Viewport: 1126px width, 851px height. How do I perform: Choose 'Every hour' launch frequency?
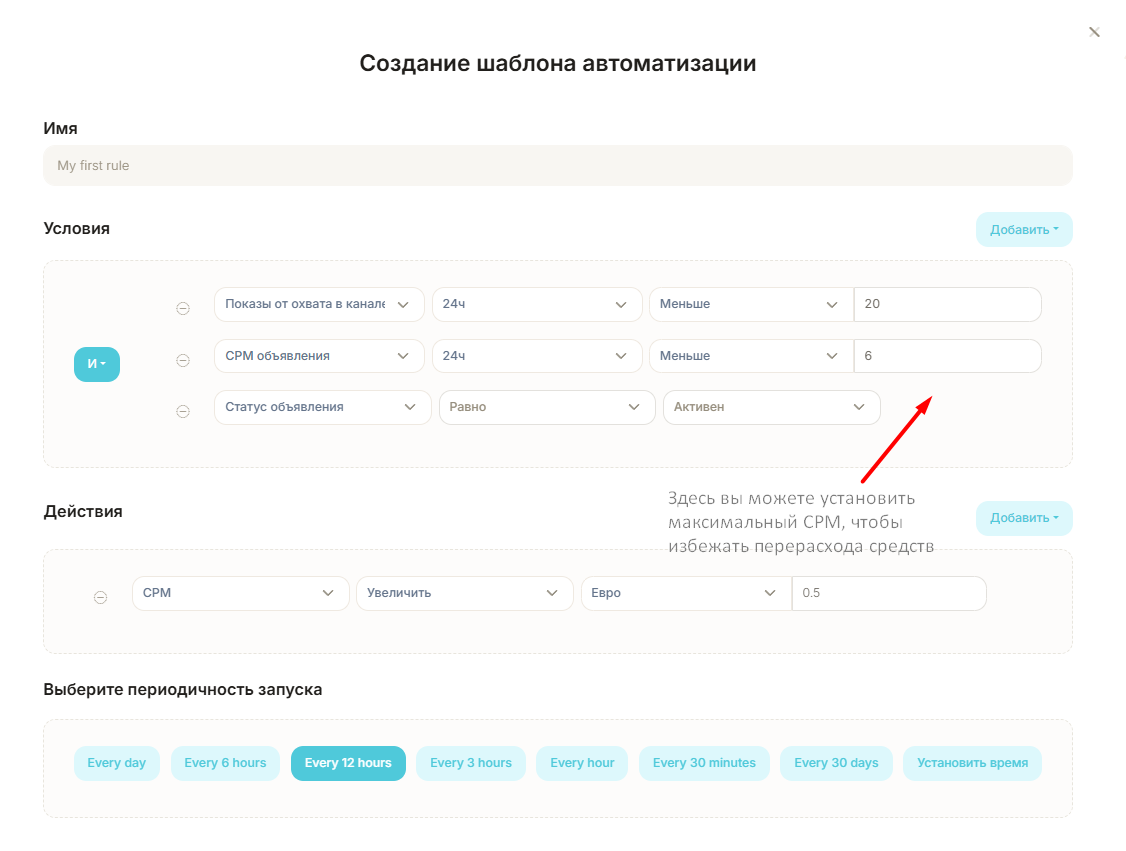coord(582,763)
